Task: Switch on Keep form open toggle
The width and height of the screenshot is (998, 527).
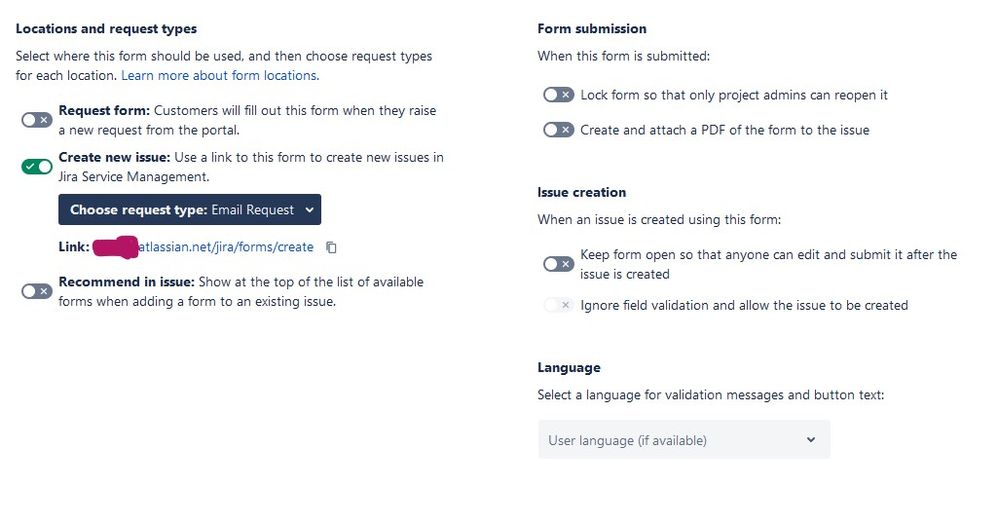Action: [558, 264]
